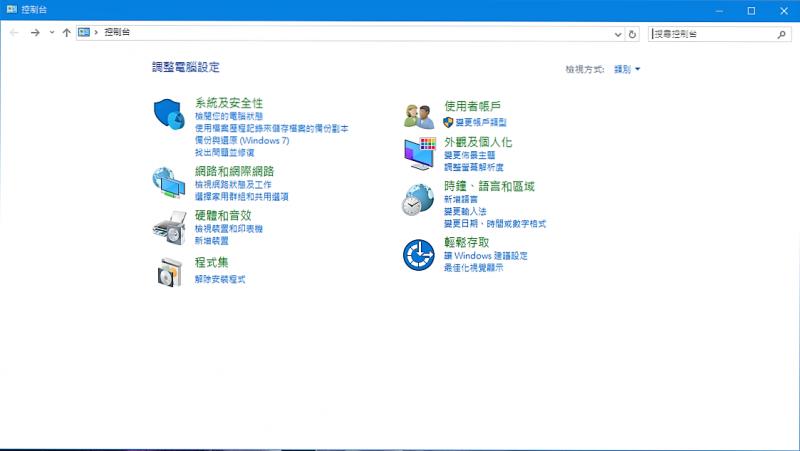Go up one level with up arrow
Screen dimensions: 800x451
[x=66, y=33]
